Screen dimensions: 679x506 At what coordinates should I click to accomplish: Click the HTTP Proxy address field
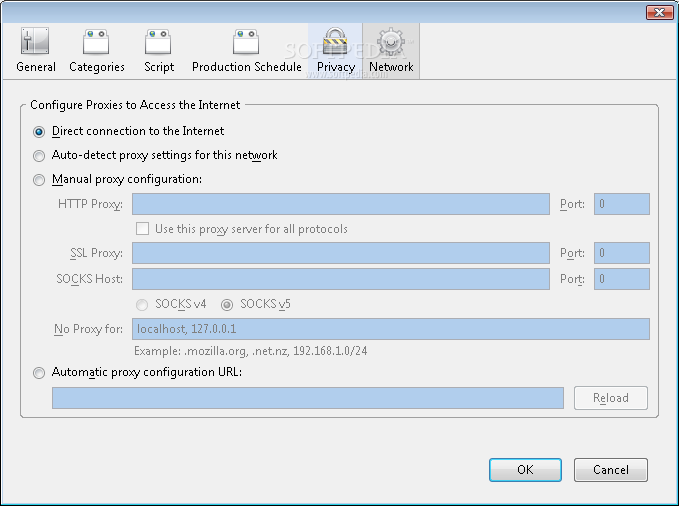pos(341,204)
